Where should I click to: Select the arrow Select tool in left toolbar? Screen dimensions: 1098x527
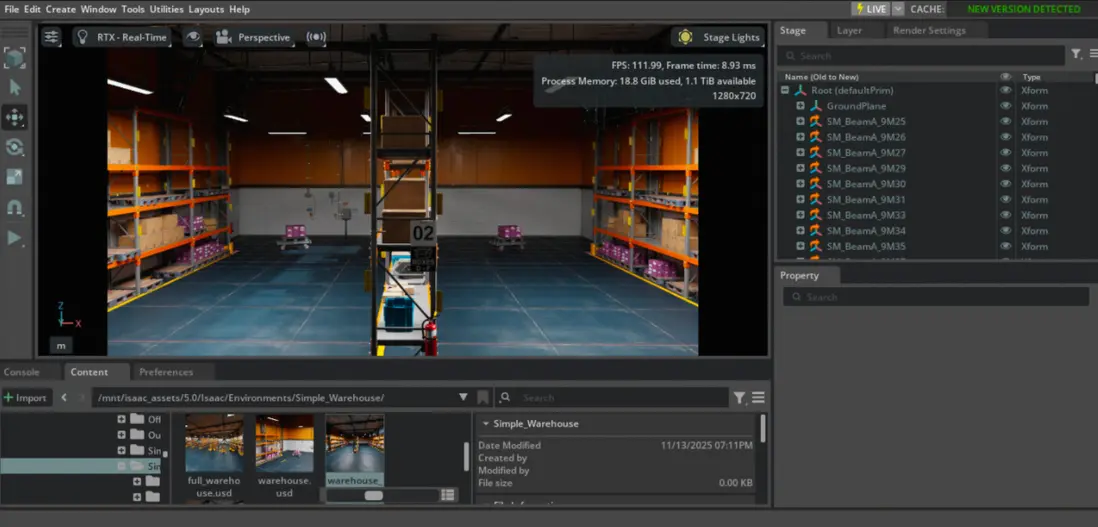(x=15, y=87)
